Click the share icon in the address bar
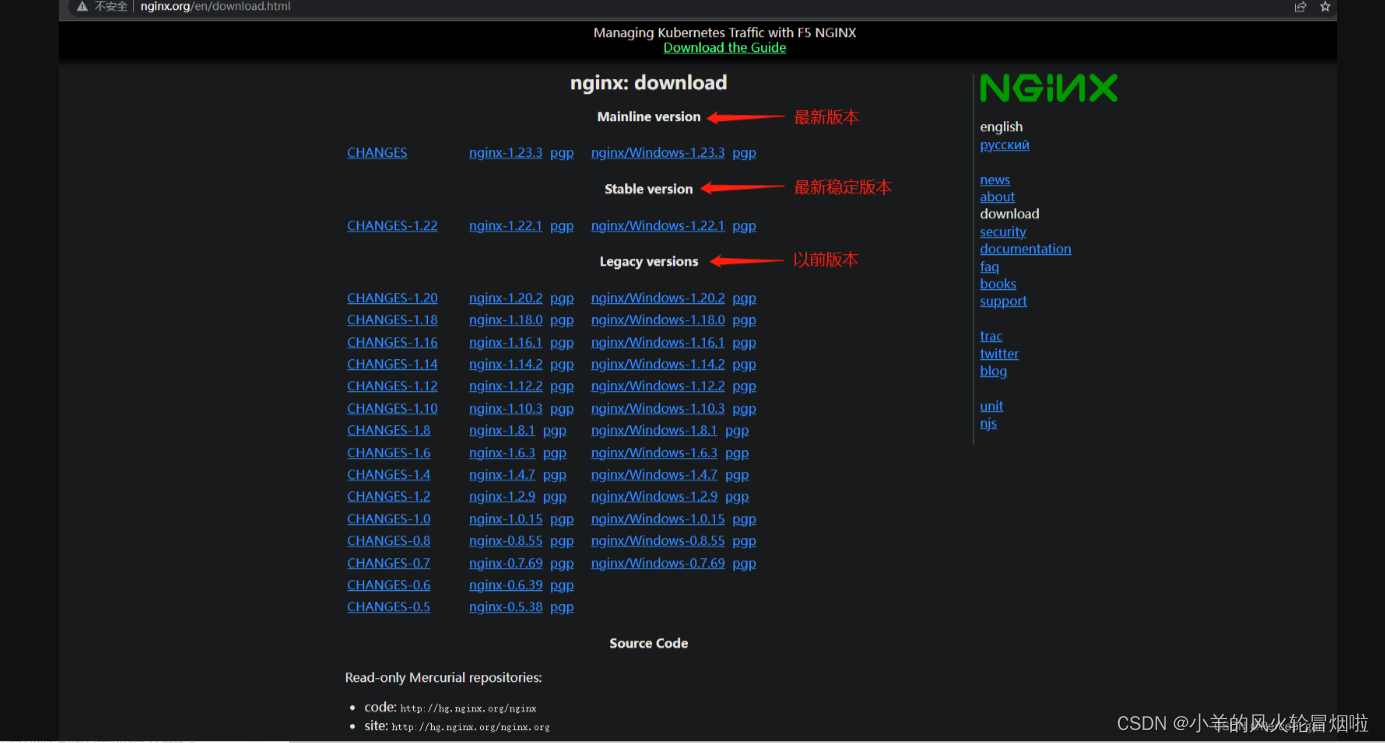This screenshot has width=1385, height=743. (x=1300, y=7)
